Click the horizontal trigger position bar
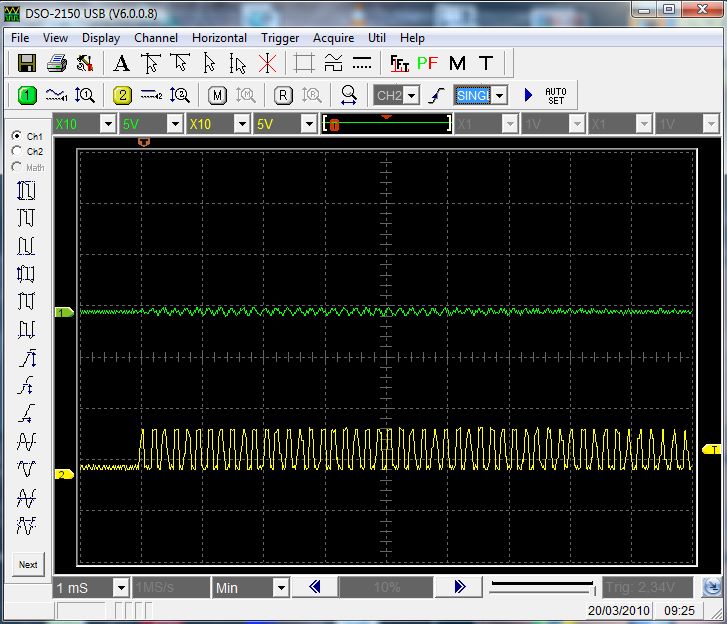This screenshot has width=727, height=624. (x=385, y=124)
